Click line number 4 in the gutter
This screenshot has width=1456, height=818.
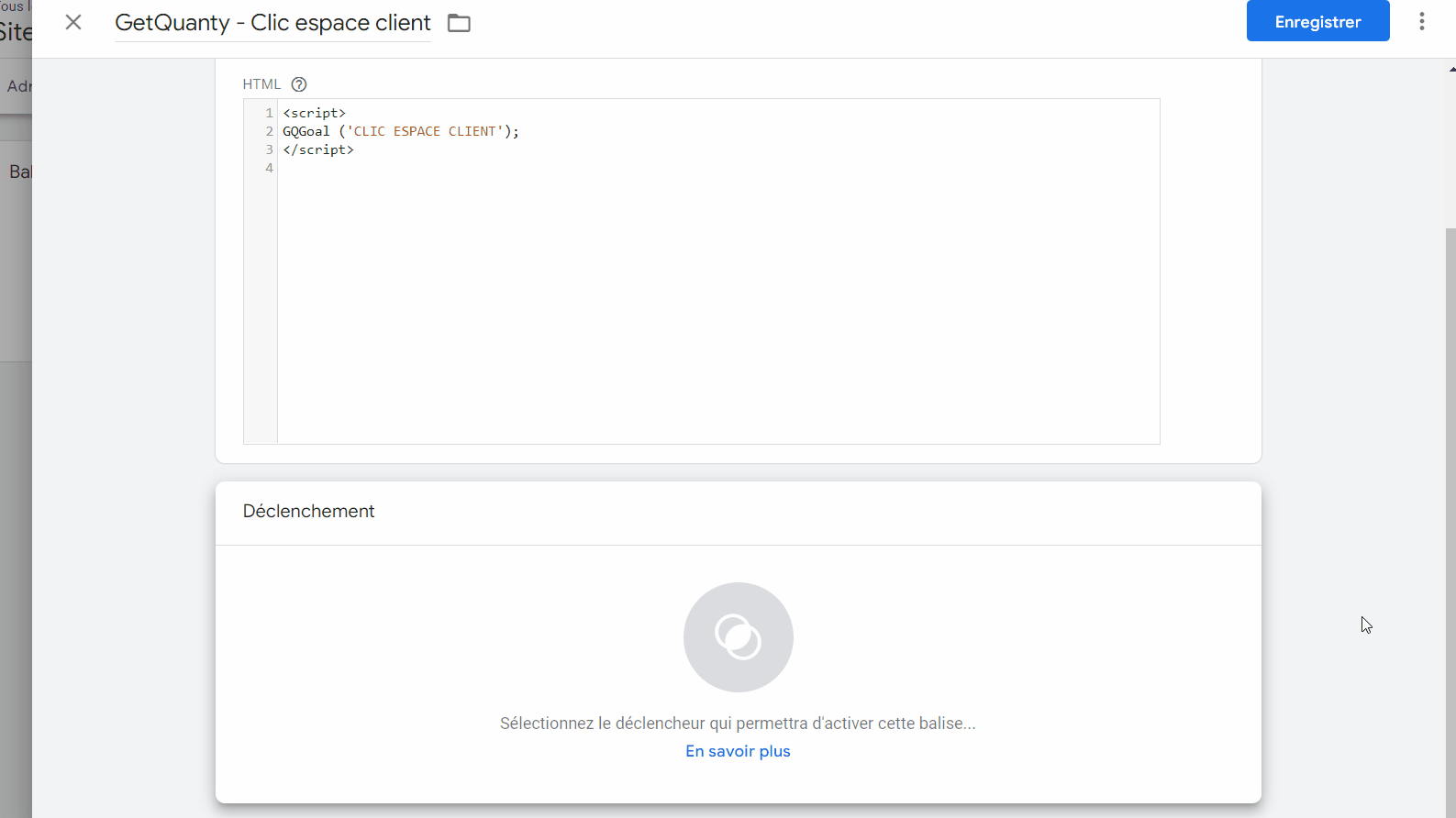[x=269, y=168]
